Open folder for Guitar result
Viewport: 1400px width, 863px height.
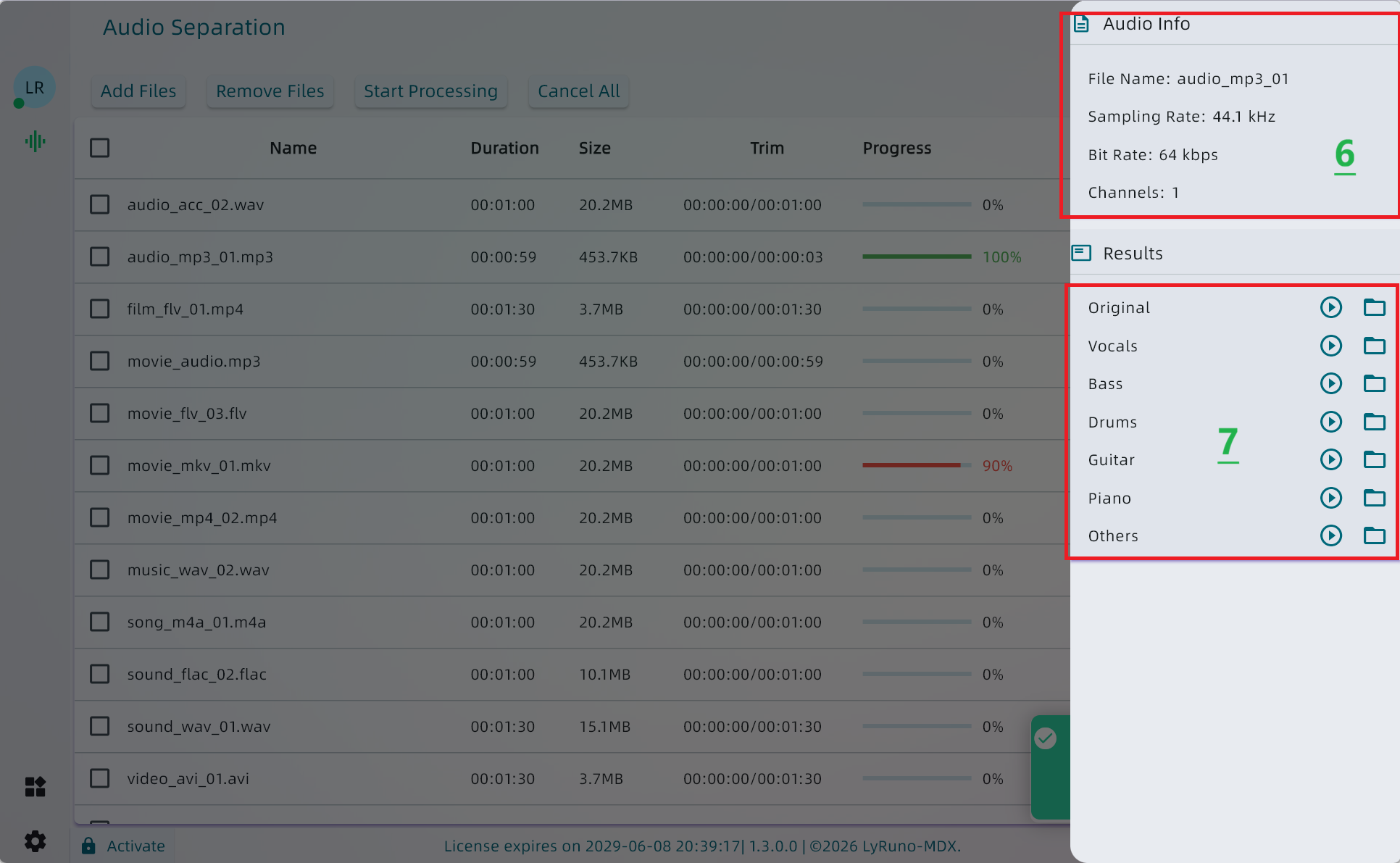(1374, 459)
